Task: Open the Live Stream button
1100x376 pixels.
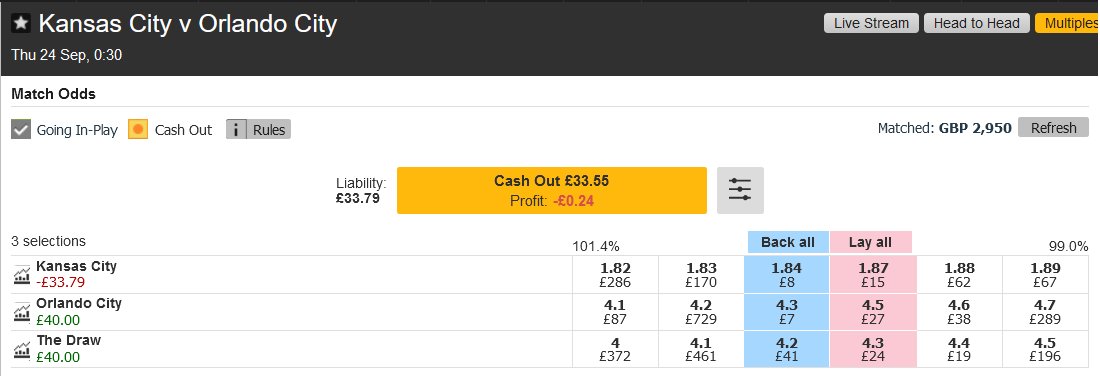Action: 871,23
